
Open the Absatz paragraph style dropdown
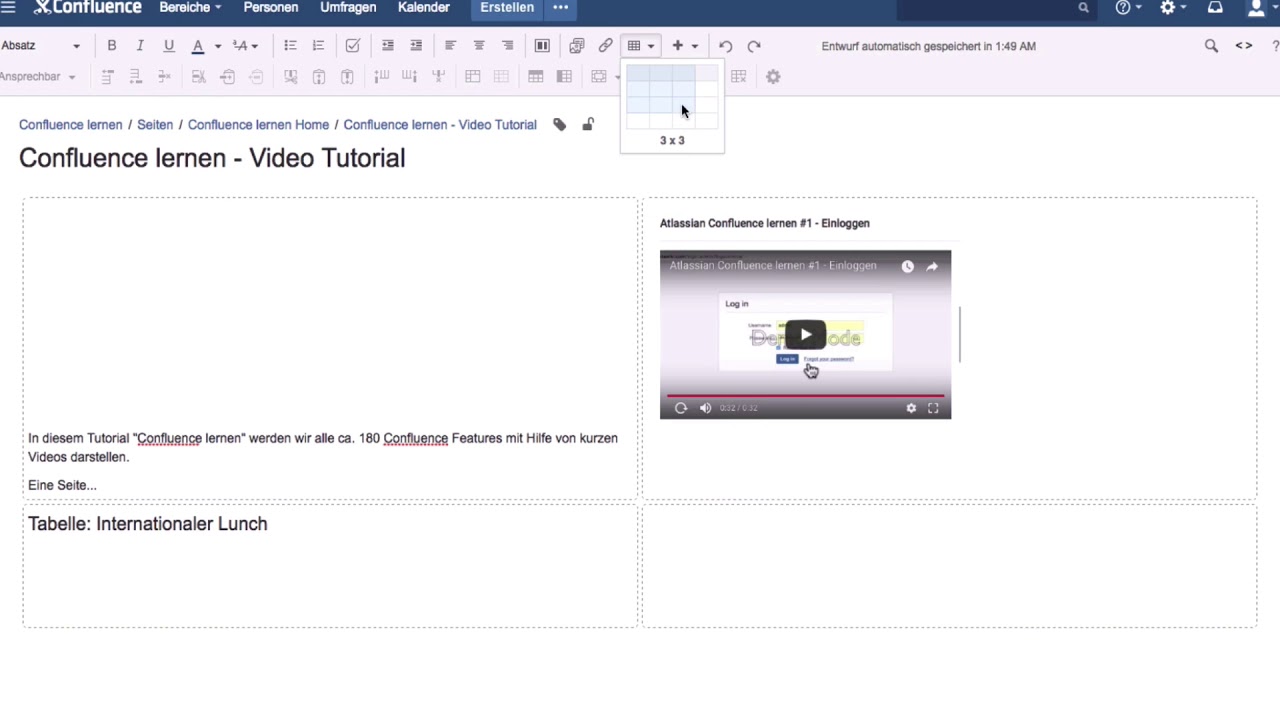pos(40,46)
